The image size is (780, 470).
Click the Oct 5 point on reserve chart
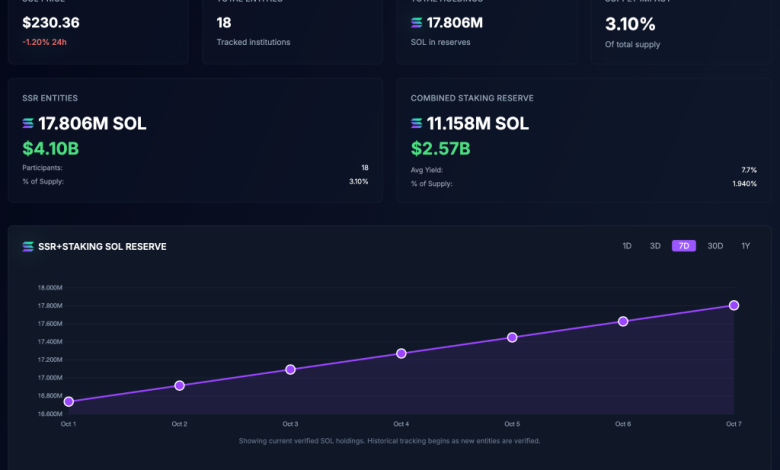(512, 337)
